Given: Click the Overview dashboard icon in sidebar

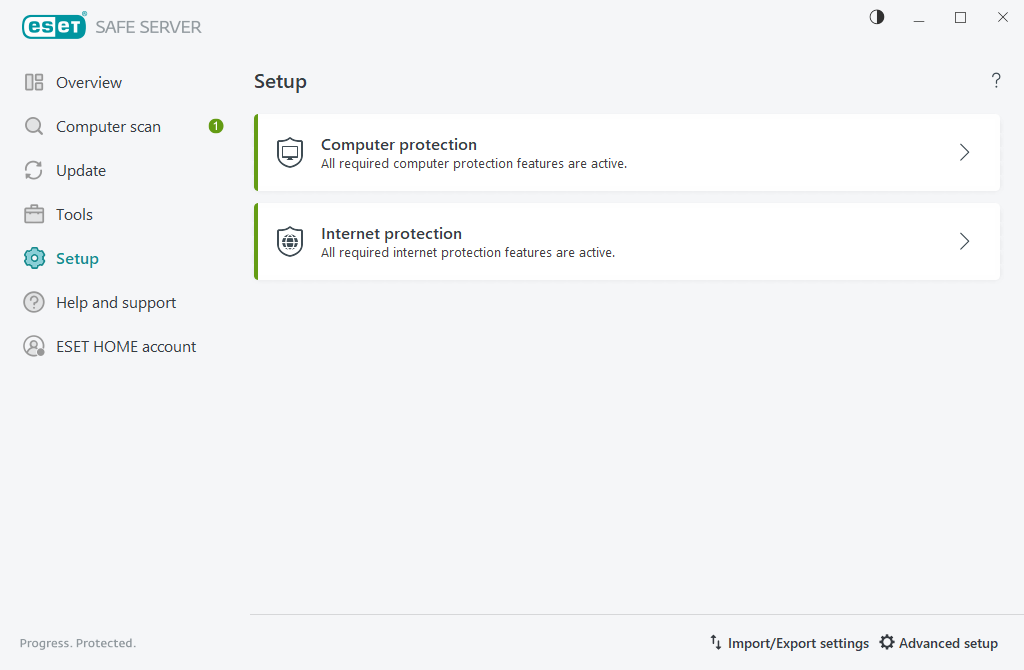Looking at the screenshot, I should click(34, 83).
